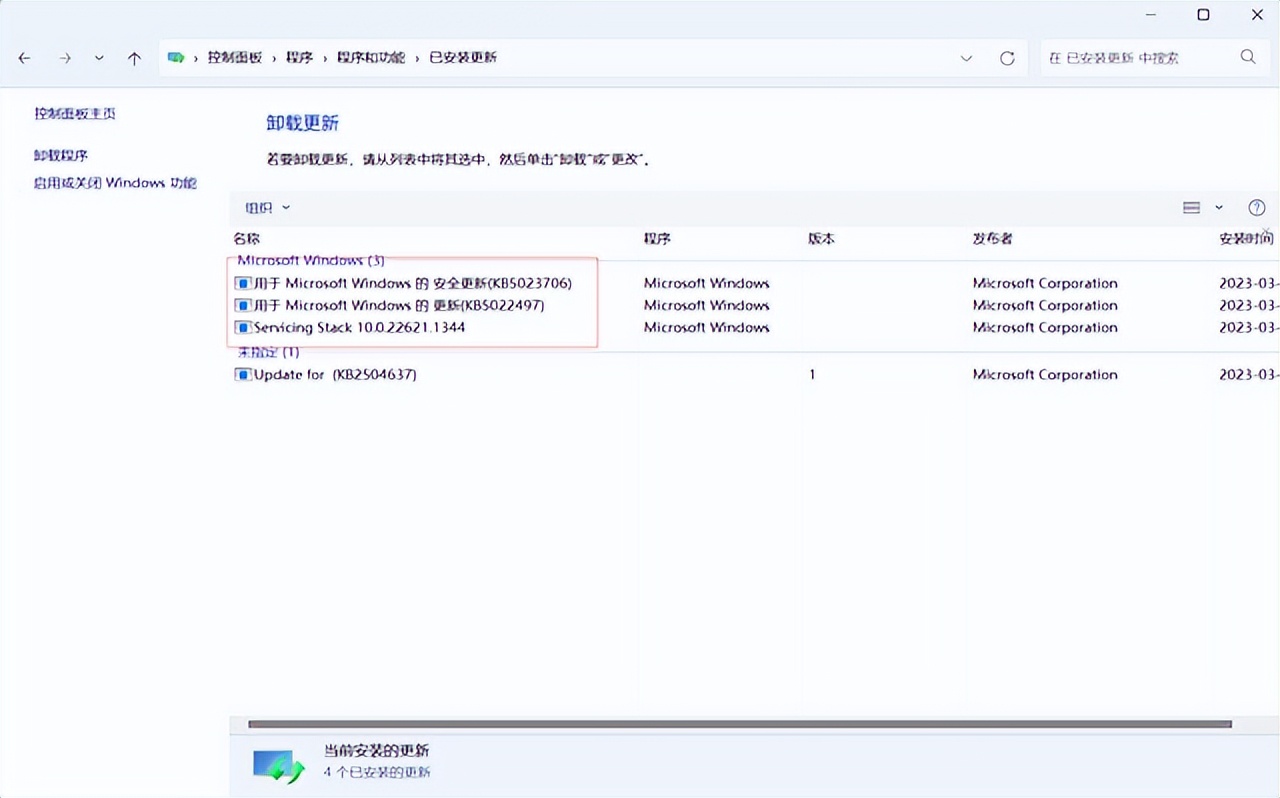Open the view switch dropdown arrow
Screen dimensions: 1280x798
click(x=1217, y=207)
